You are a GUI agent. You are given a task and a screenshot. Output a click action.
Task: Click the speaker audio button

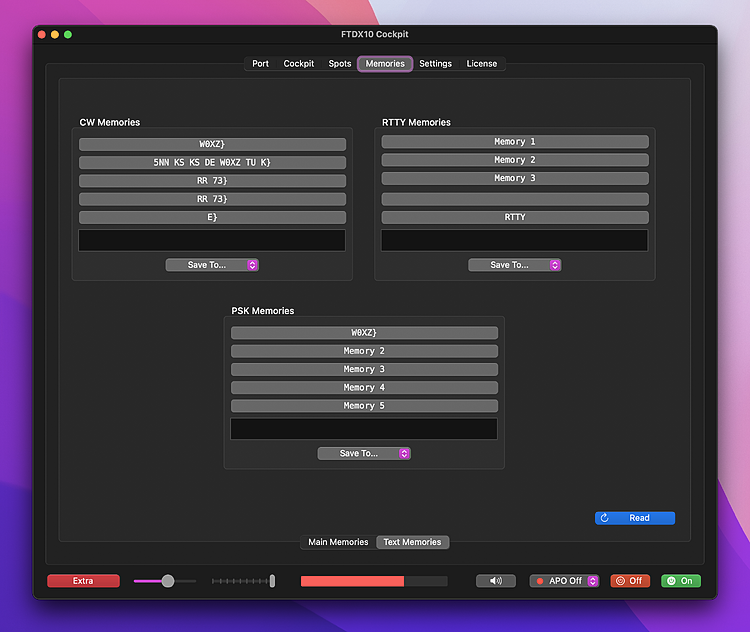point(495,581)
